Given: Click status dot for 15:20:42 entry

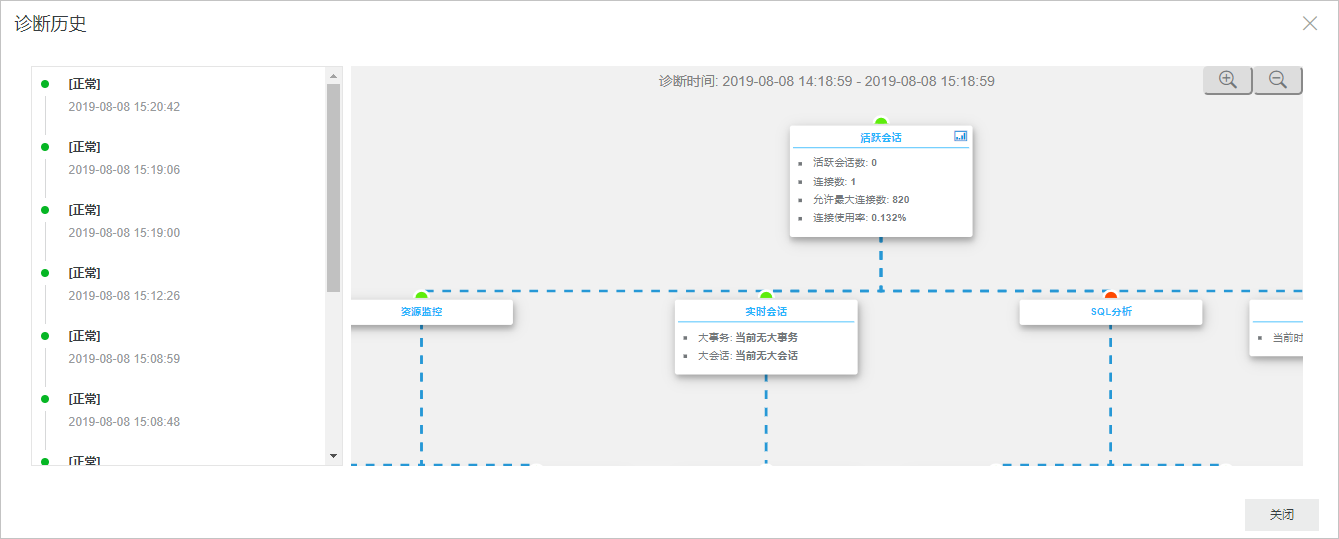Looking at the screenshot, I should [45, 84].
